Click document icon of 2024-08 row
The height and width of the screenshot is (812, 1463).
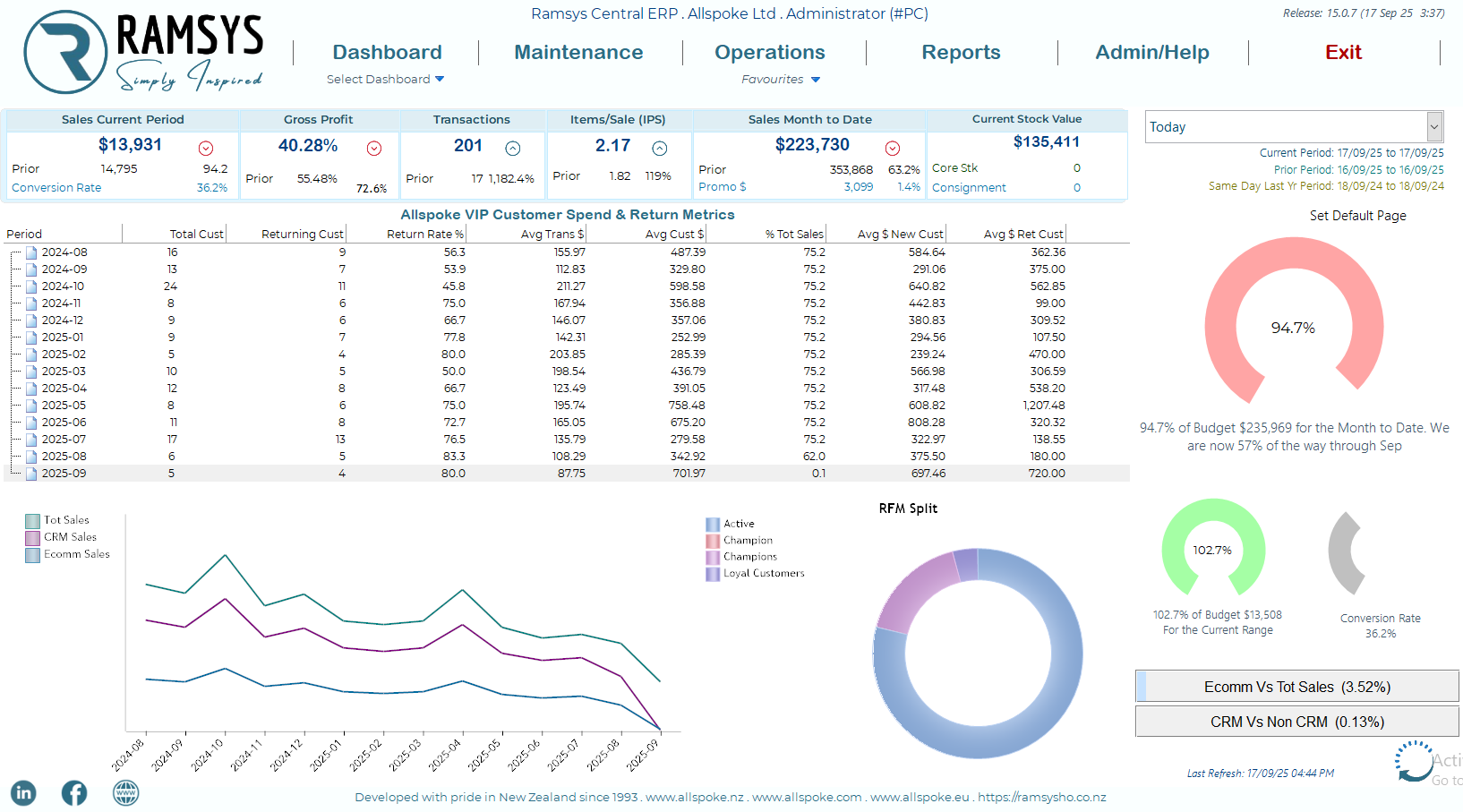[31, 252]
